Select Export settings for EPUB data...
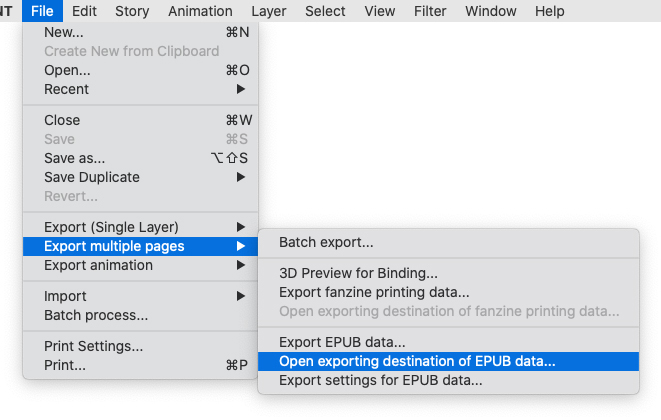661x420 pixels. tap(380, 380)
